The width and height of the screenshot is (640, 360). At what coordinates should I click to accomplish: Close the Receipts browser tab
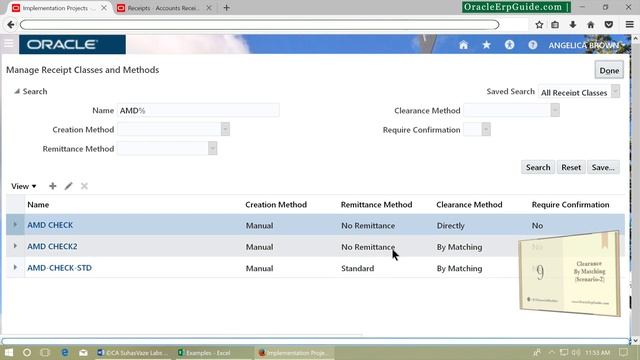click(x=209, y=8)
